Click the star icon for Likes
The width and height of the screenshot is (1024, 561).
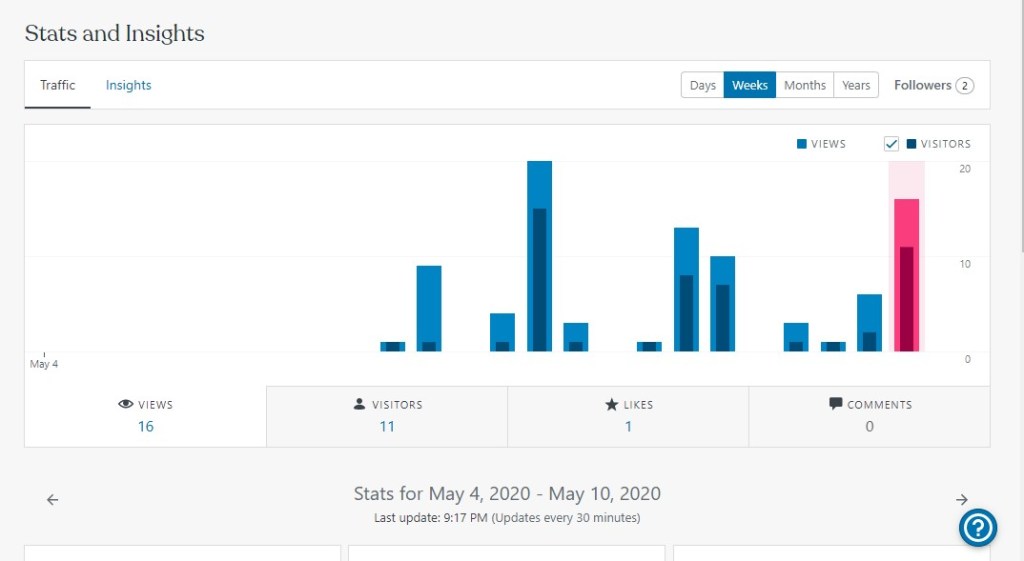click(x=611, y=405)
